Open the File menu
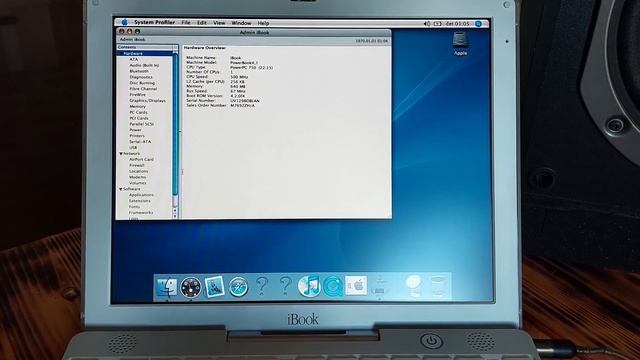 tap(186, 23)
